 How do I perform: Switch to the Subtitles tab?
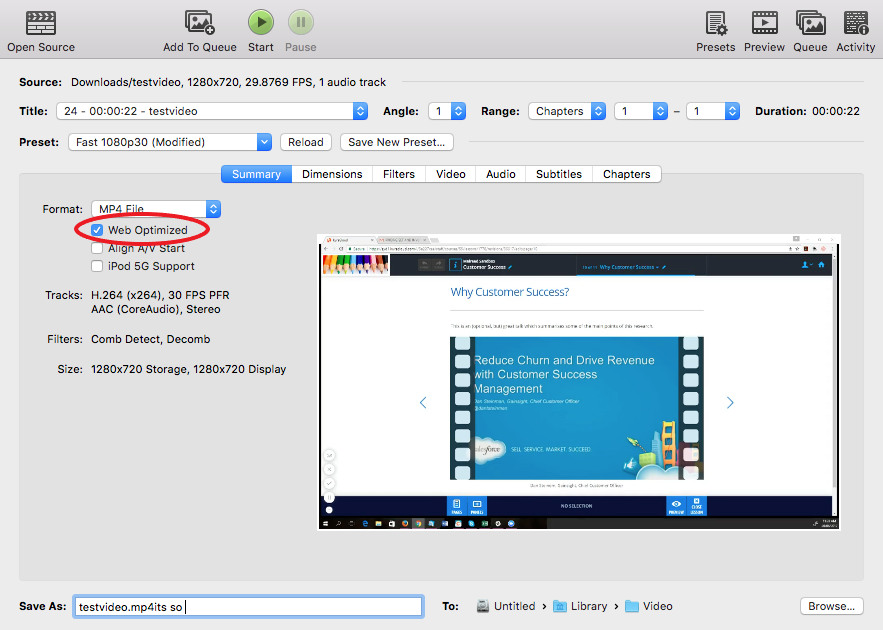pos(558,174)
